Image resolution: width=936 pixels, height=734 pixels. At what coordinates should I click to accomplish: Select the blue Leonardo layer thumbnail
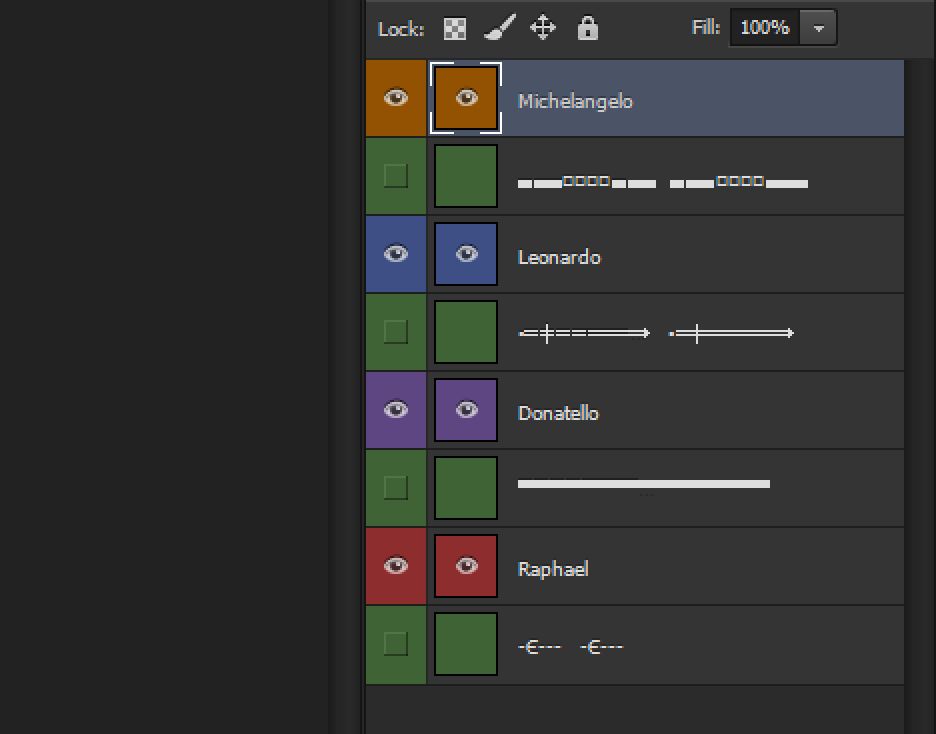[466, 255]
